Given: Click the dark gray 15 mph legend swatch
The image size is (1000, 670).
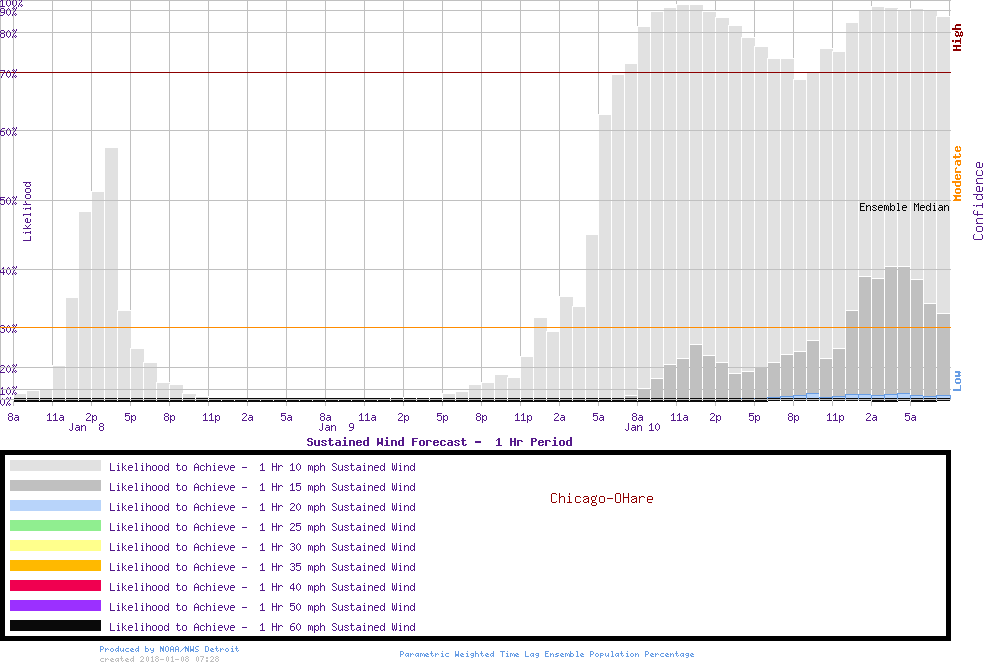Looking at the screenshot, I should click(x=55, y=486).
